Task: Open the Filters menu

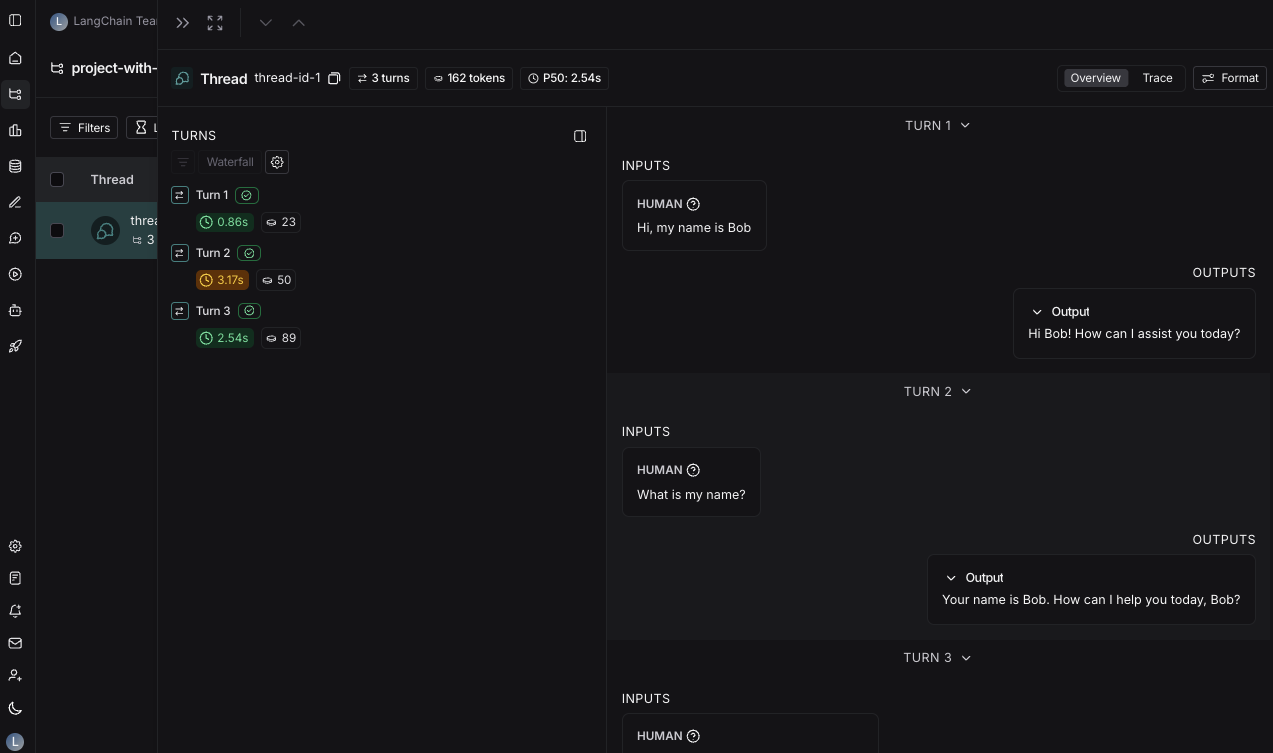Action: (x=84, y=127)
